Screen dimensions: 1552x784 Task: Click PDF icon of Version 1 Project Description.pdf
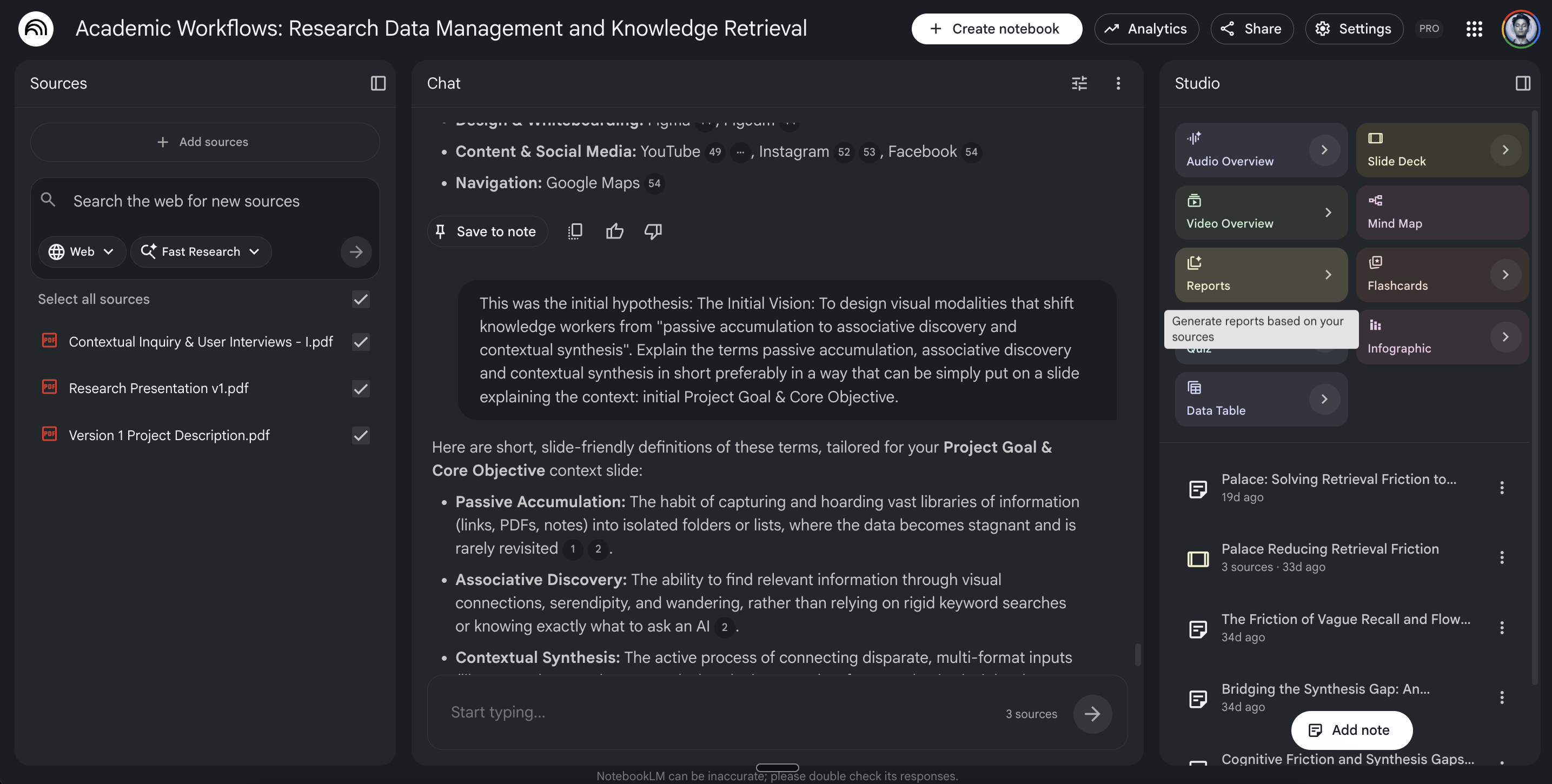pos(49,434)
